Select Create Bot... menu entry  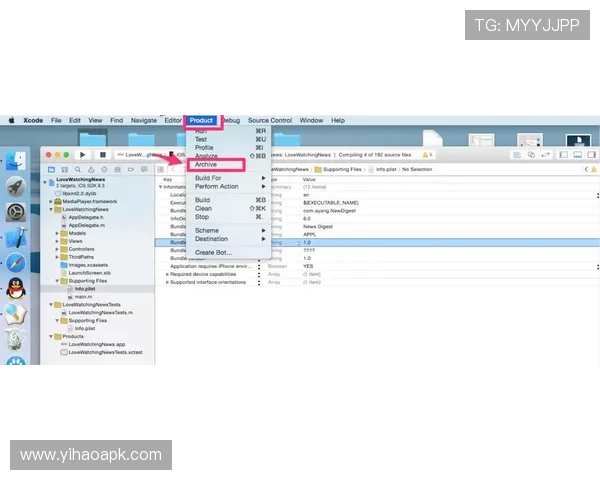point(213,252)
